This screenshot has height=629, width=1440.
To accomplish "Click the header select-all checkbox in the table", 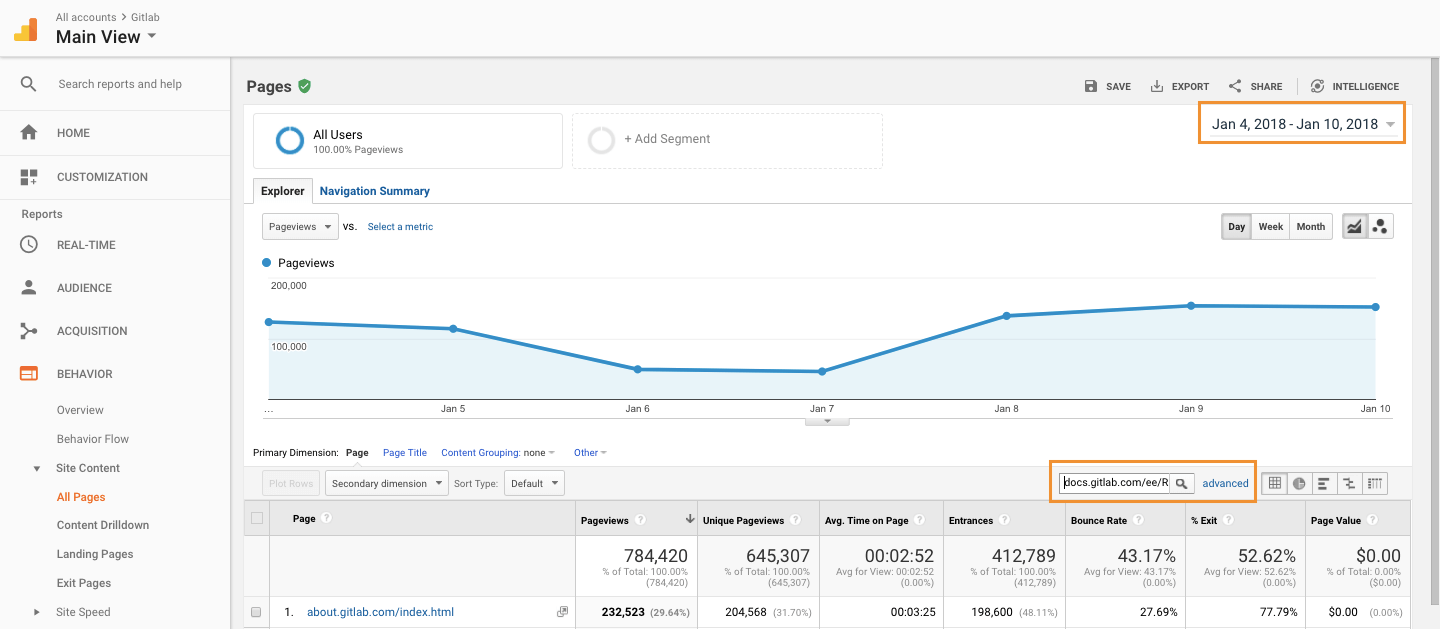I will [x=257, y=519].
